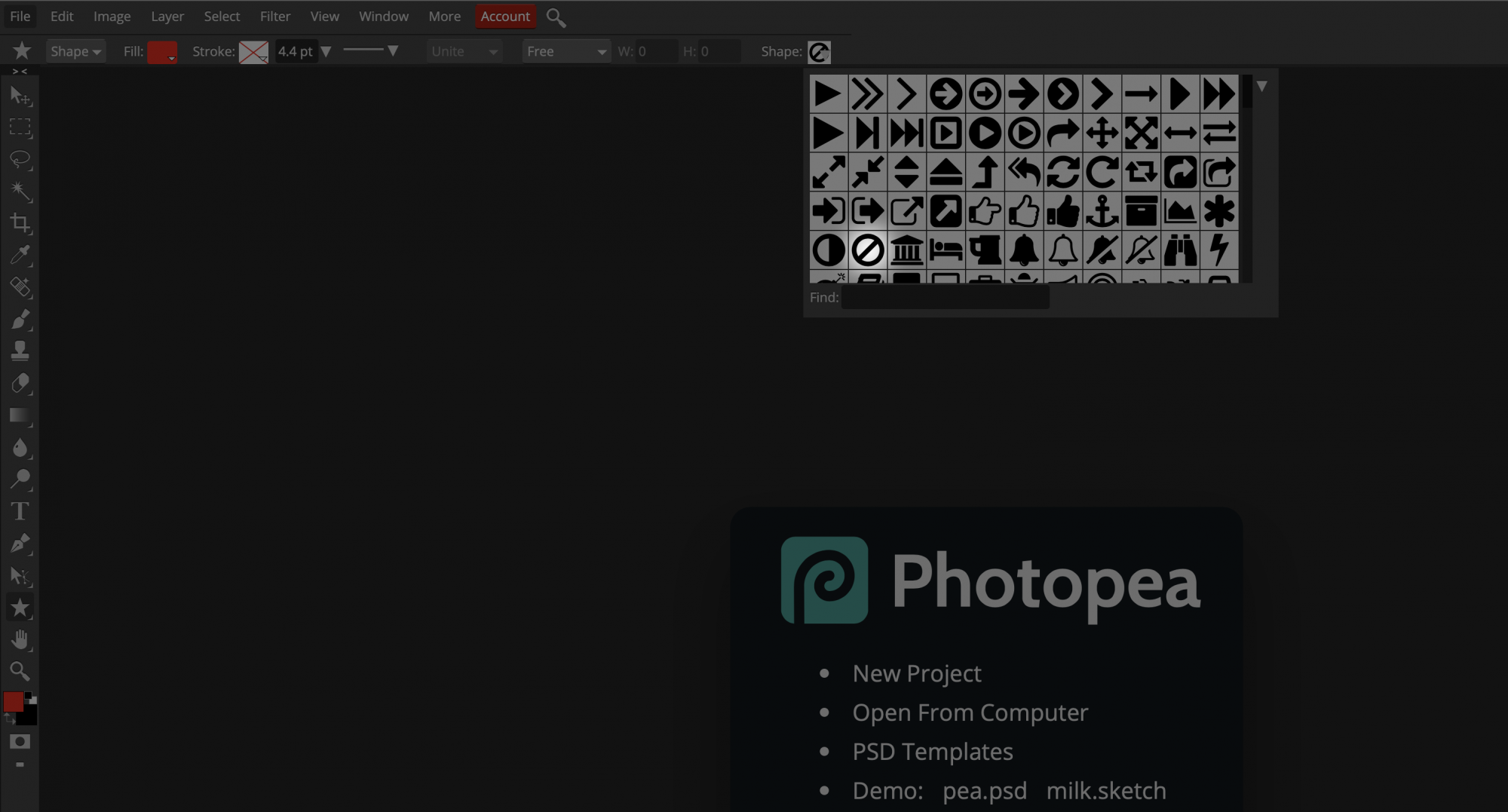Image resolution: width=1508 pixels, height=812 pixels.
Task: Open the Fill color dropdown
Action: tap(162, 52)
